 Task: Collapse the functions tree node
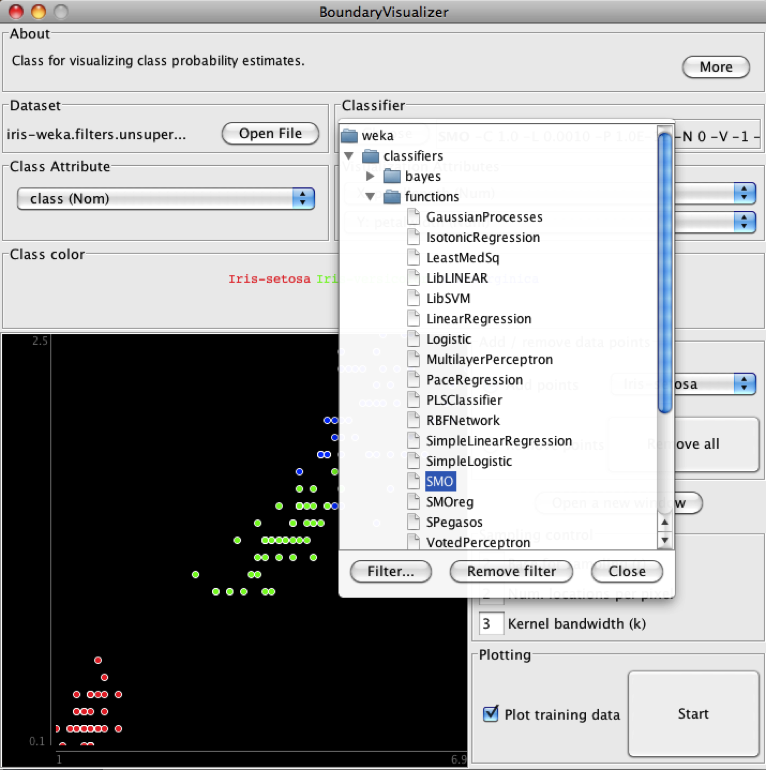click(371, 197)
